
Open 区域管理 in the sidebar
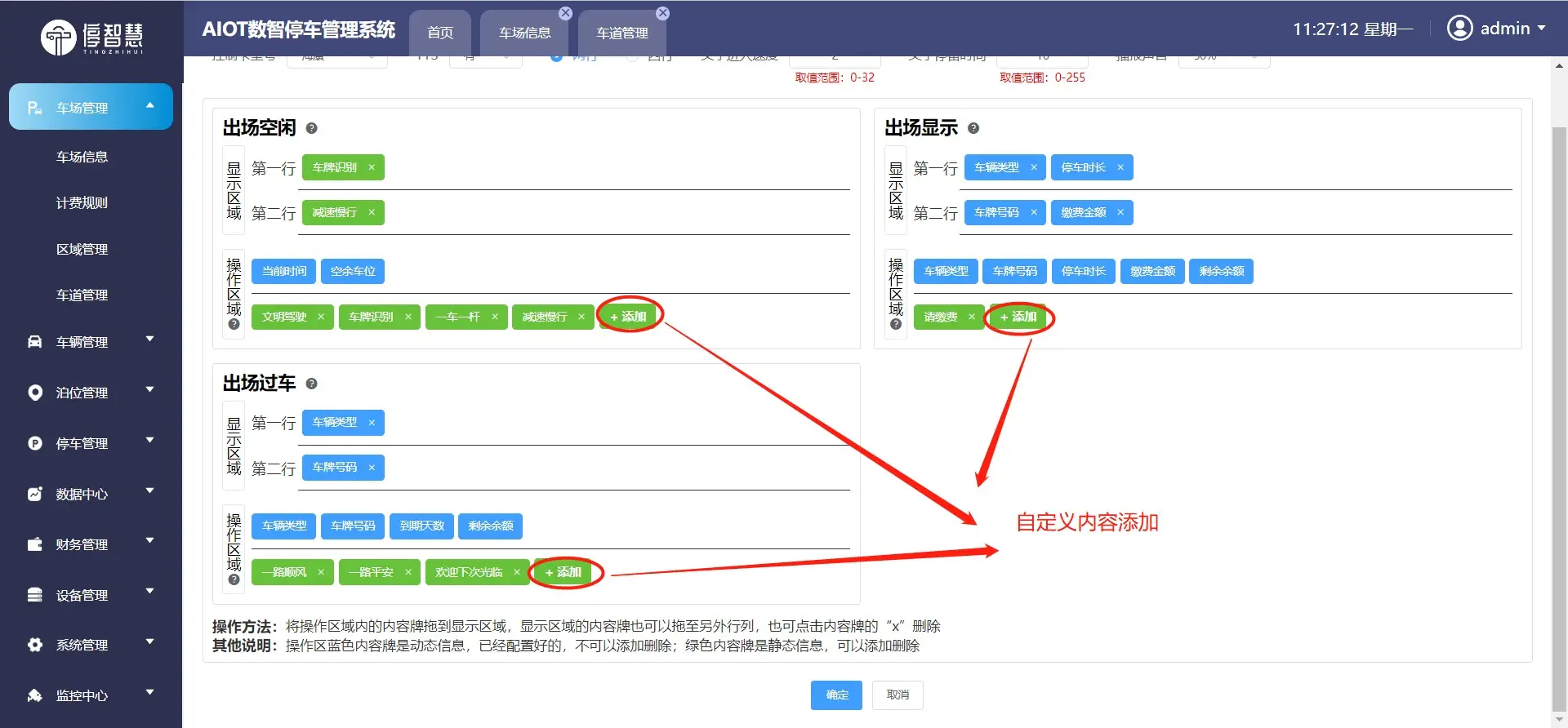[82, 249]
